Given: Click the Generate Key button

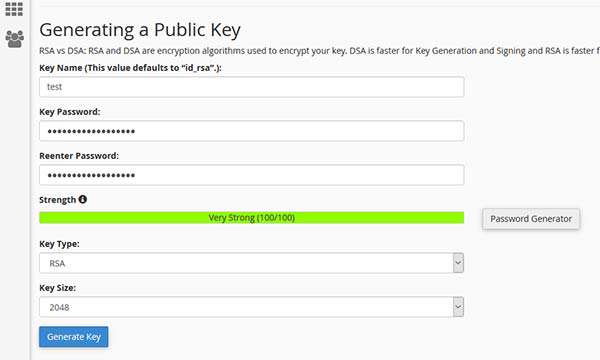Looking at the screenshot, I should (x=73, y=337).
